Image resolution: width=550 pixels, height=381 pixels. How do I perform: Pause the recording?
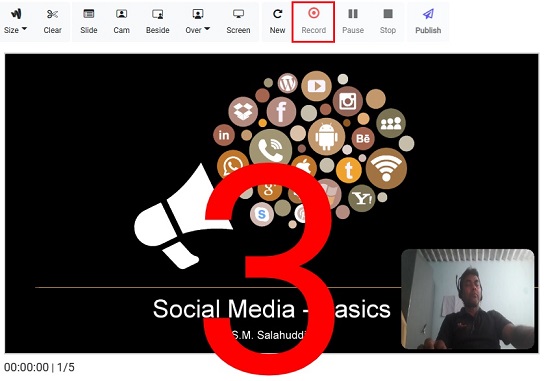(x=353, y=22)
